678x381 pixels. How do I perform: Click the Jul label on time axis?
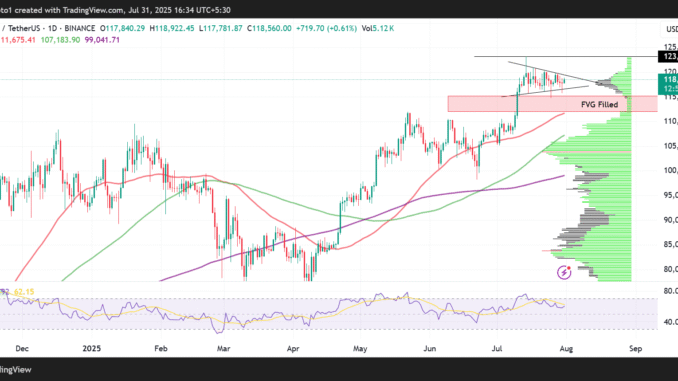(x=497, y=349)
